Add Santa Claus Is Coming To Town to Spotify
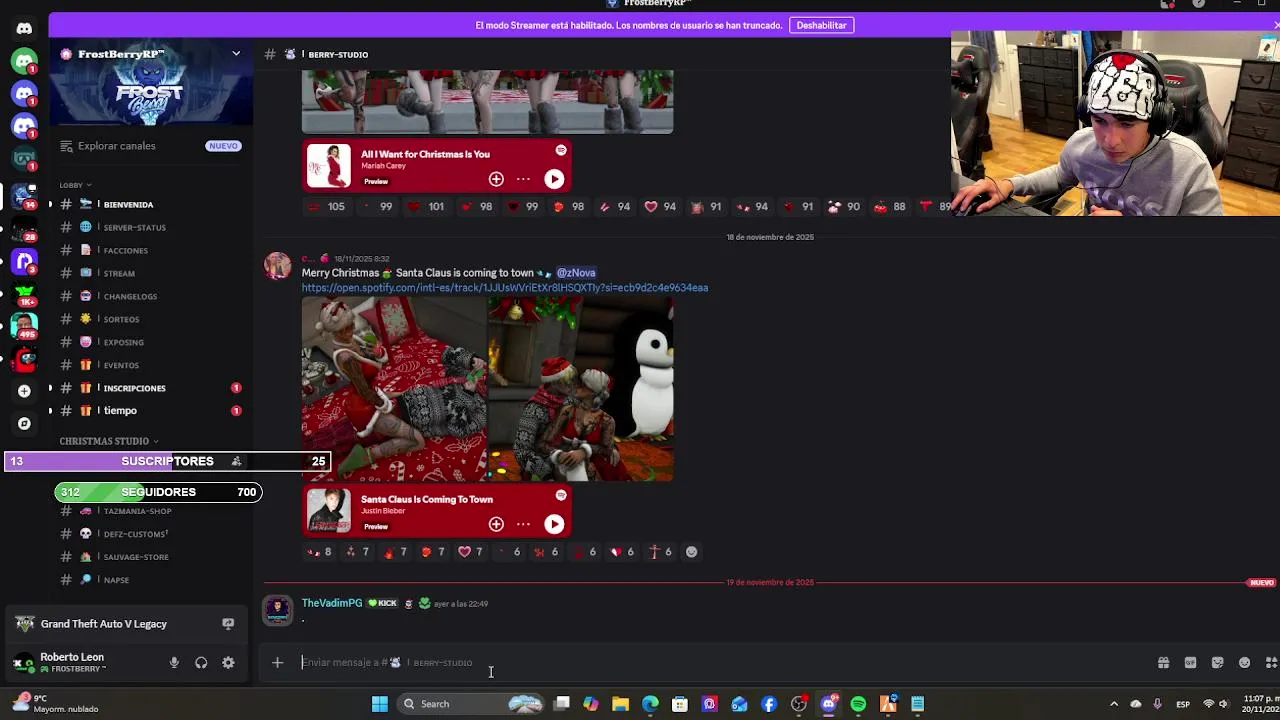Viewport: 1280px width, 720px height. [x=496, y=524]
